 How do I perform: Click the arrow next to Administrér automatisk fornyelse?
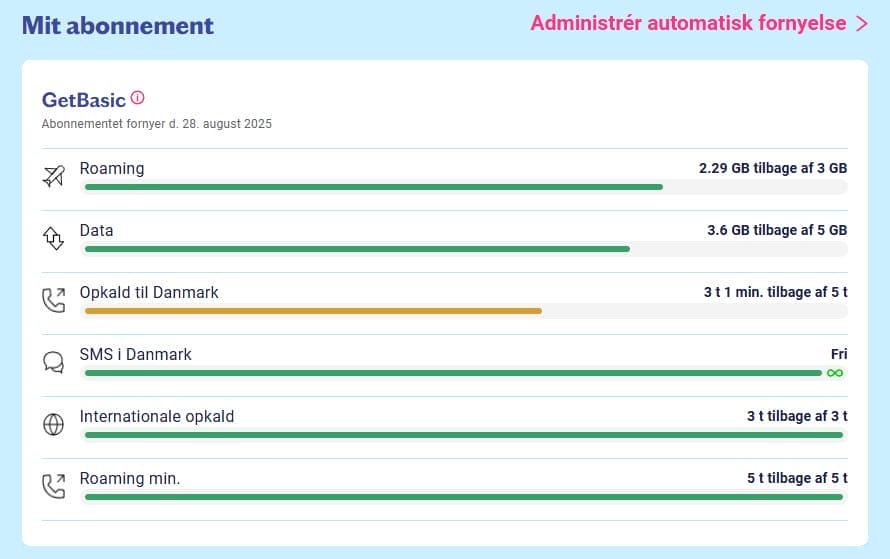coord(862,24)
